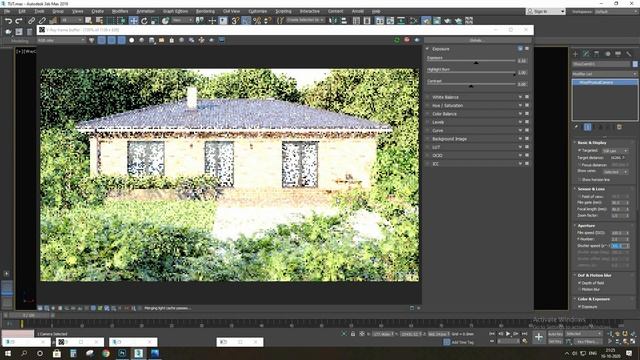Open the 3ds Max File menu
This screenshot has height=360, width=640.
click(x=7, y=11)
